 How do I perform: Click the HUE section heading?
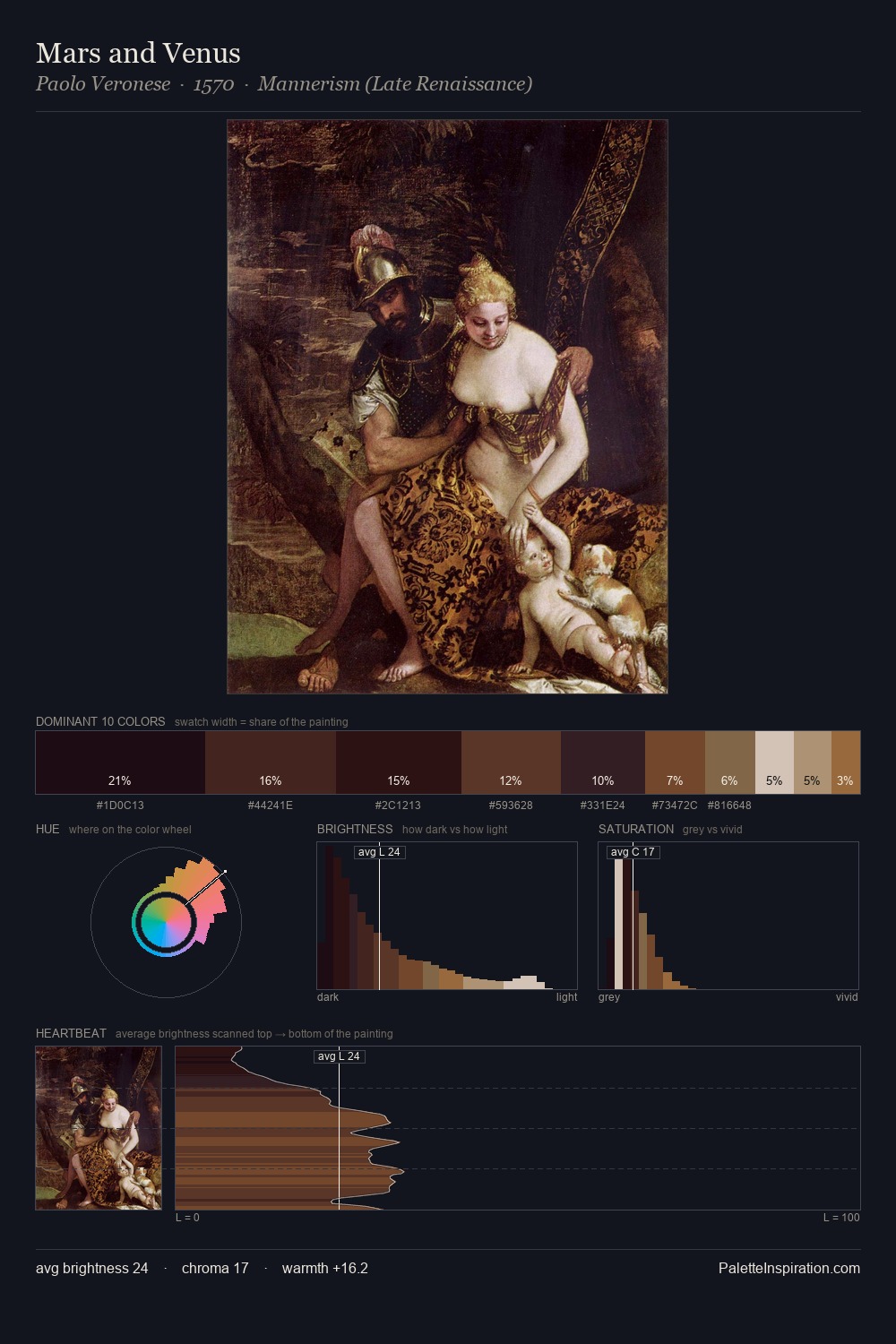(x=47, y=830)
